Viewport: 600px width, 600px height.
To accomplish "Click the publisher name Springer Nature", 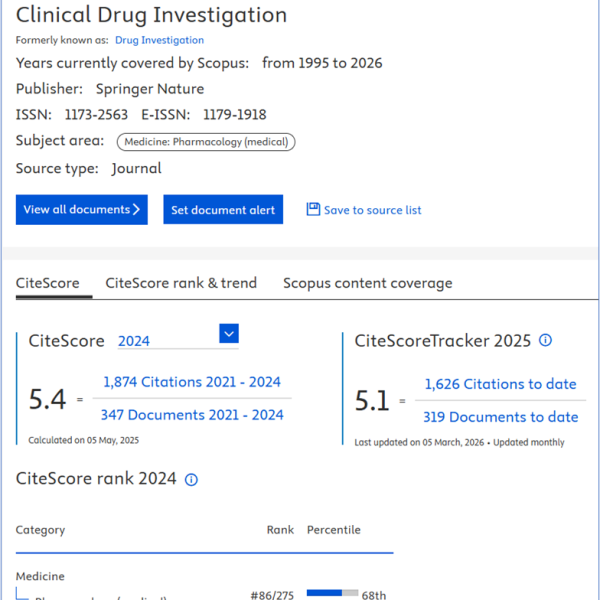I will point(150,89).
